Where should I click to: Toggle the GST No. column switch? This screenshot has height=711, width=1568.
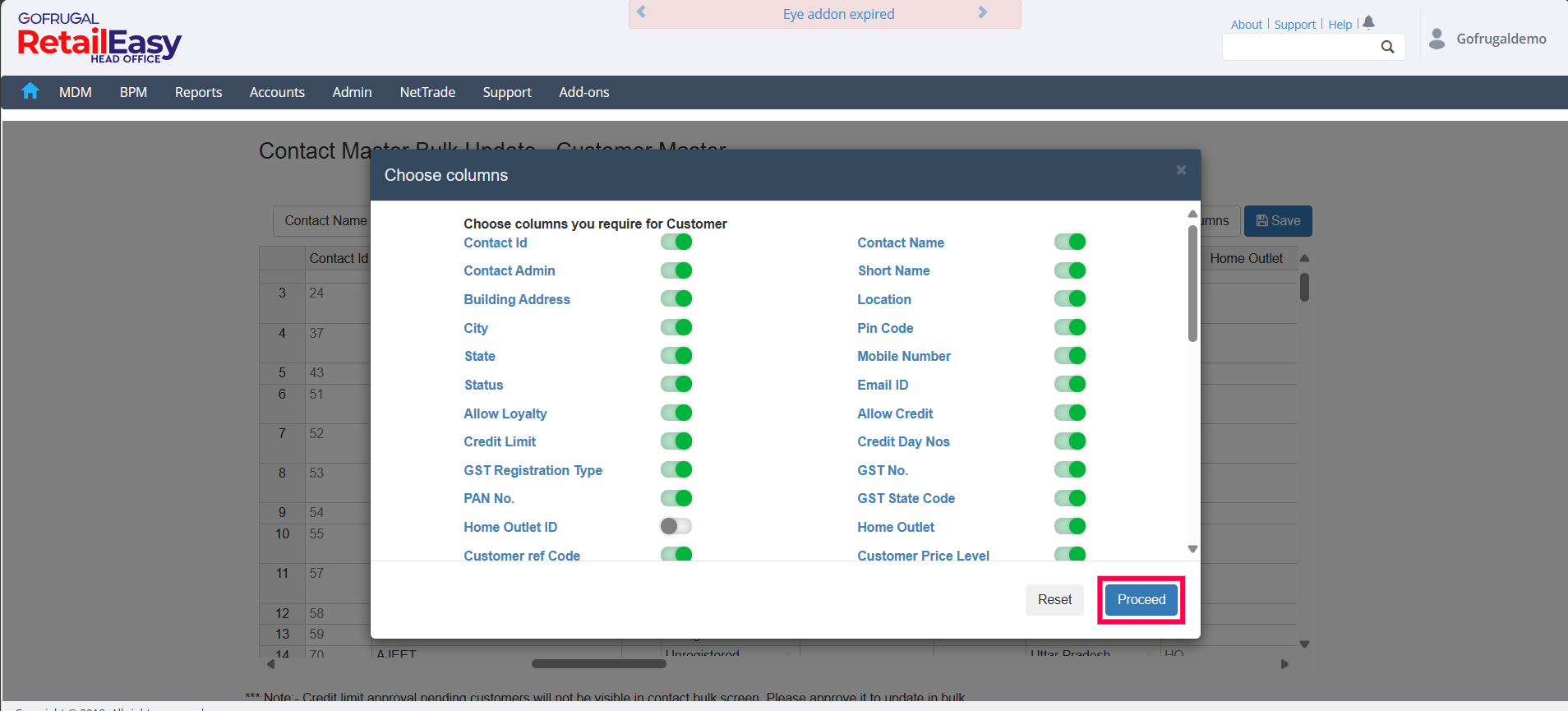(x=1070, y=469)
